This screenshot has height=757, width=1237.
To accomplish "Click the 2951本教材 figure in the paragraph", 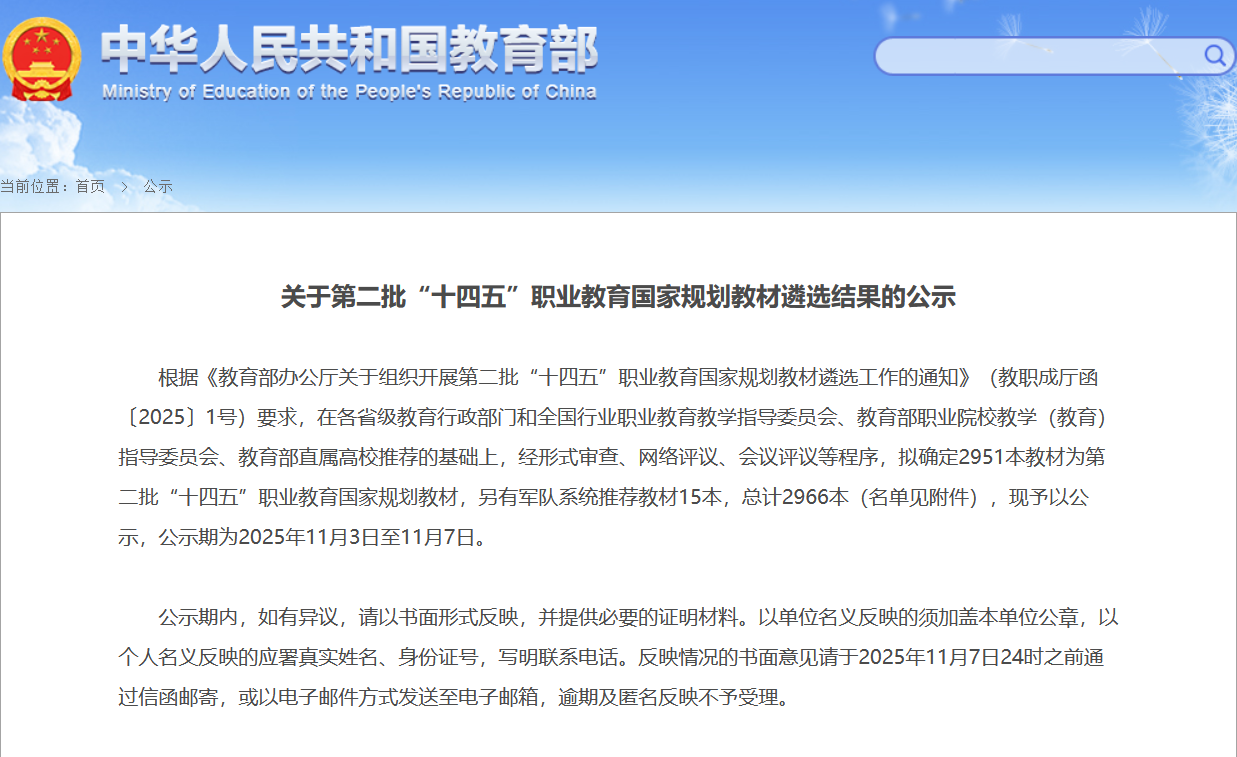I will click(1010, 457).
